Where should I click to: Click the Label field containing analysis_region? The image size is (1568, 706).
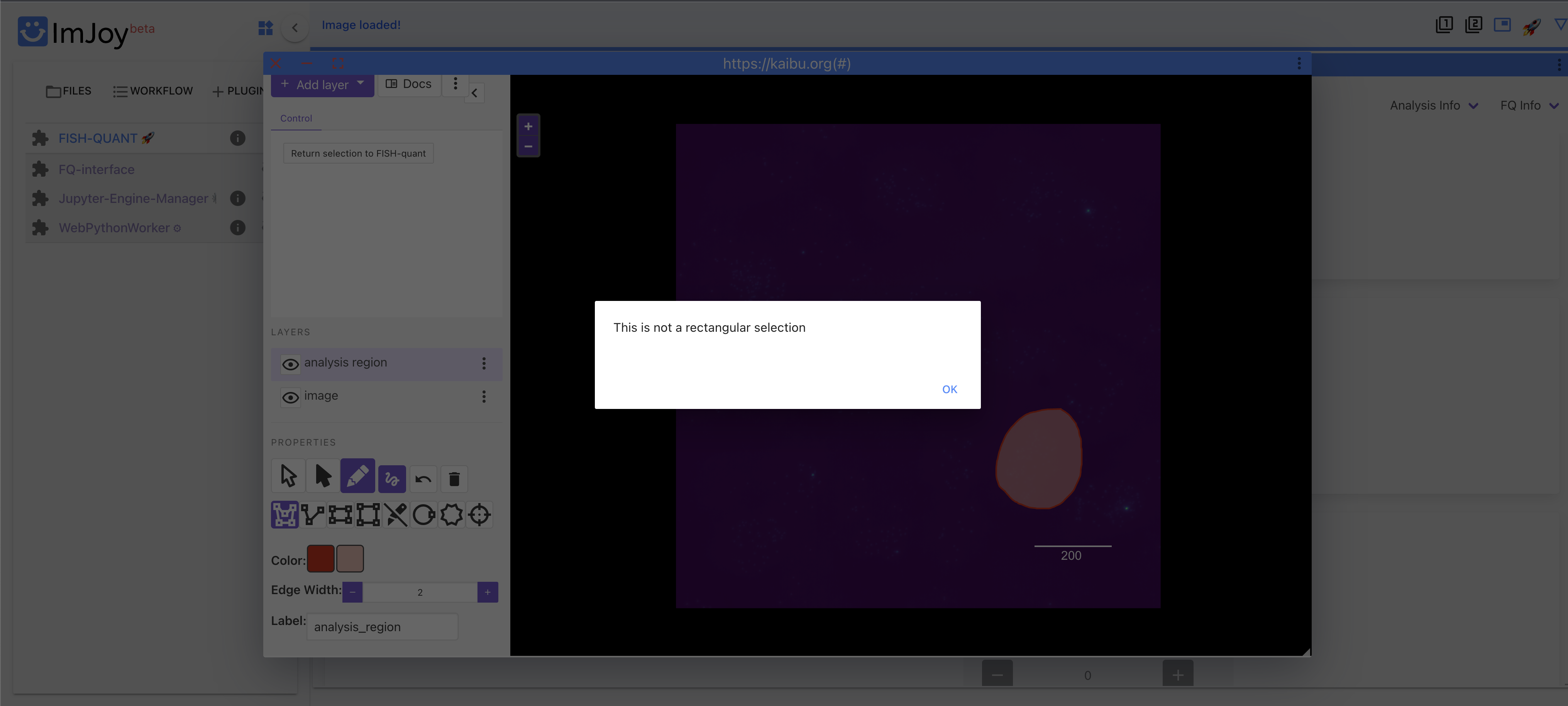tap(382, 627)
